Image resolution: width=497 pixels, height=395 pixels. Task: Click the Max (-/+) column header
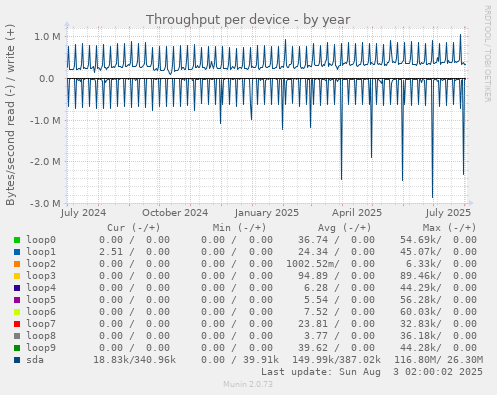coord(449,228)
